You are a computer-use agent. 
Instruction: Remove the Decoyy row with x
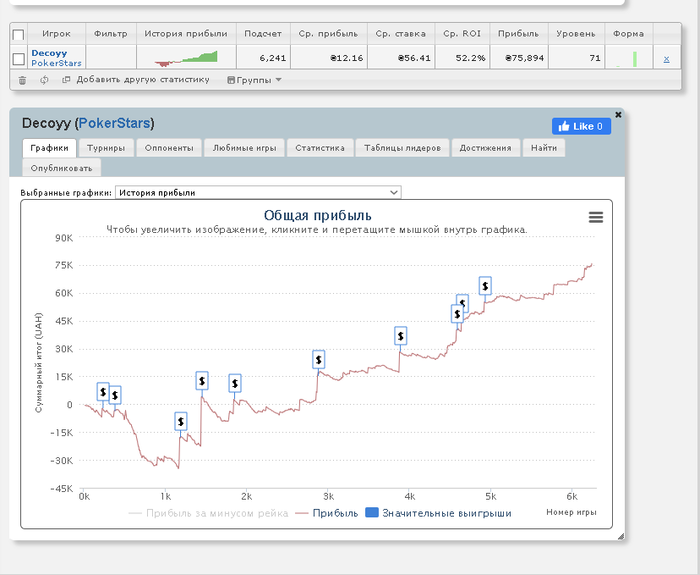pyautogui.click(x=666, y=59)
